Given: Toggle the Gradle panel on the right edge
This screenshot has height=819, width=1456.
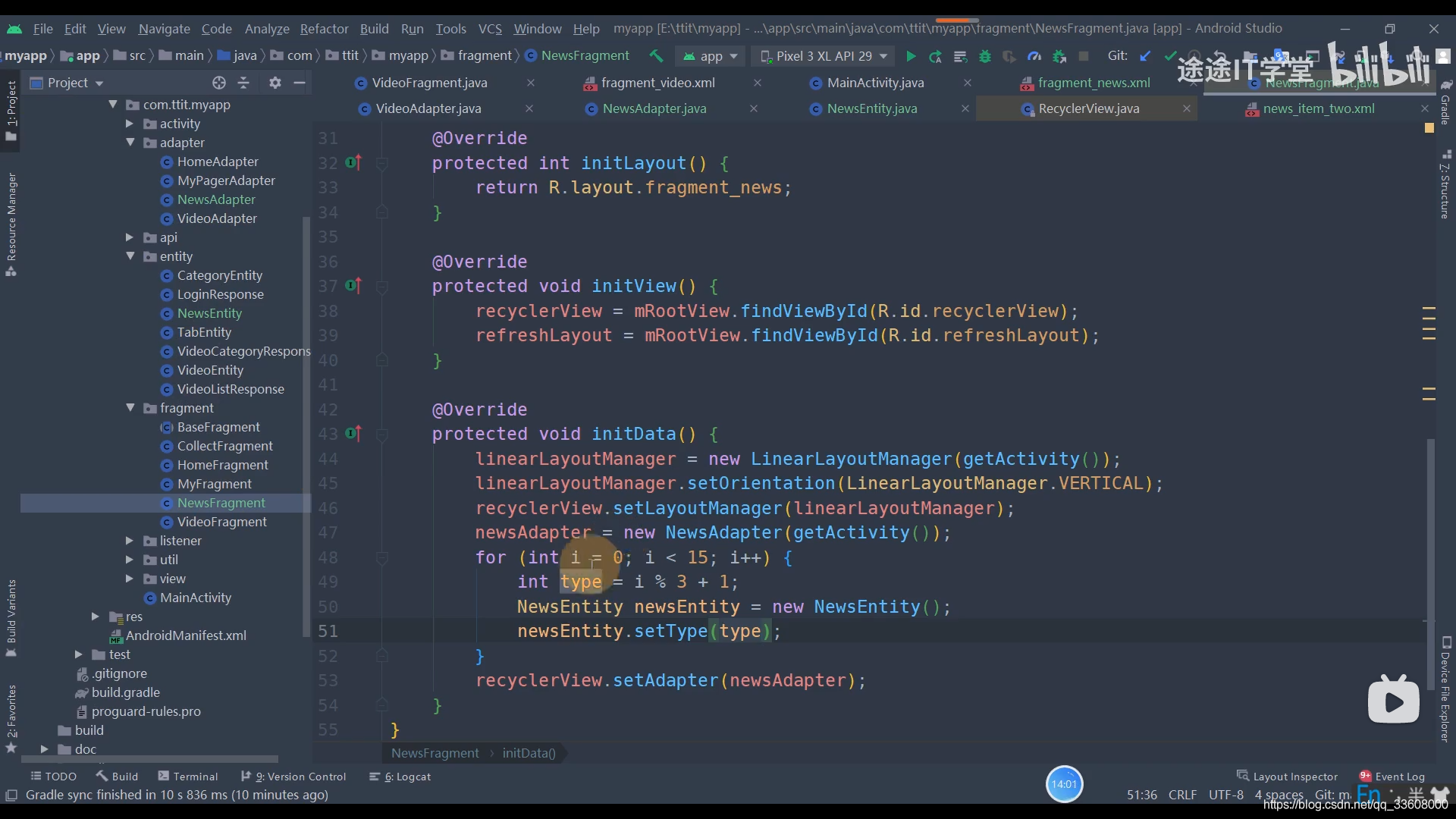Looking at the screenshot, I should pos(1445,102).
